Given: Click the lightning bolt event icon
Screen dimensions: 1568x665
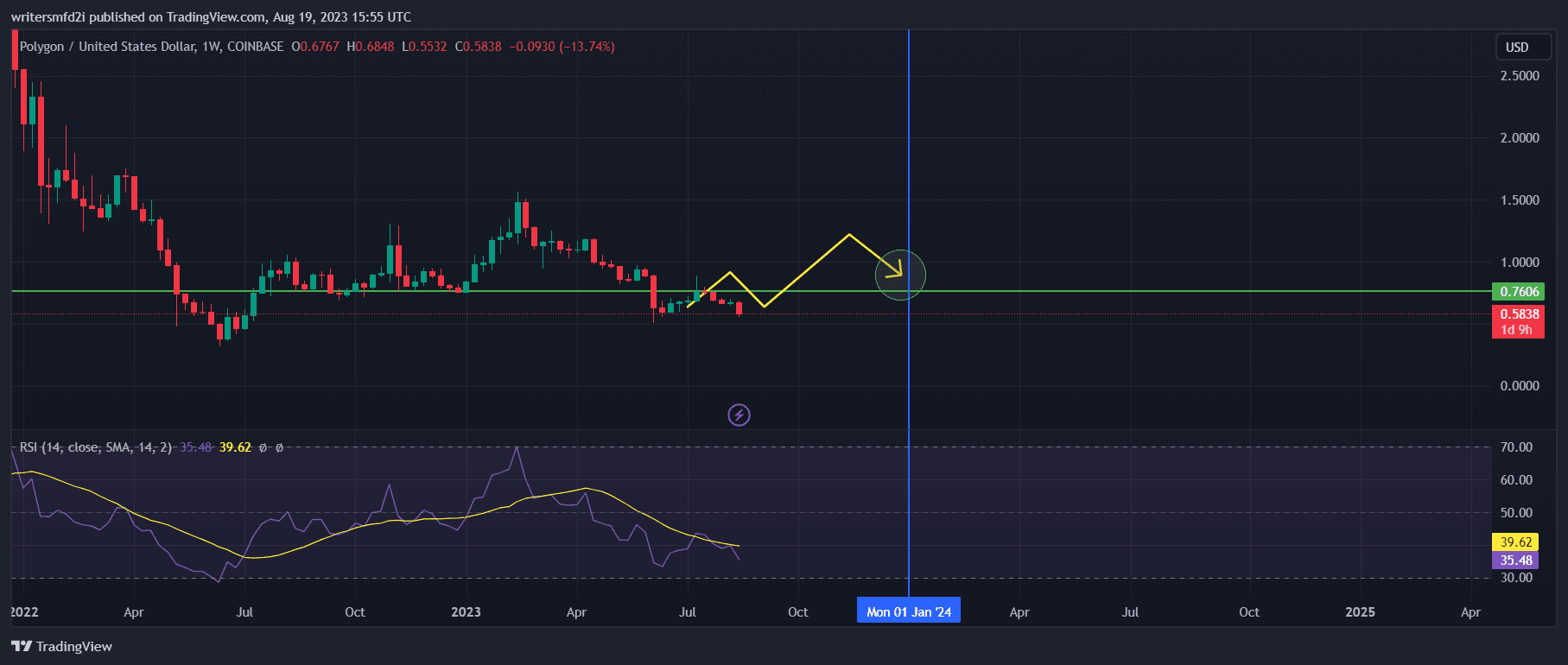Looking at the screenshot, I should click(x=739, y=415).
